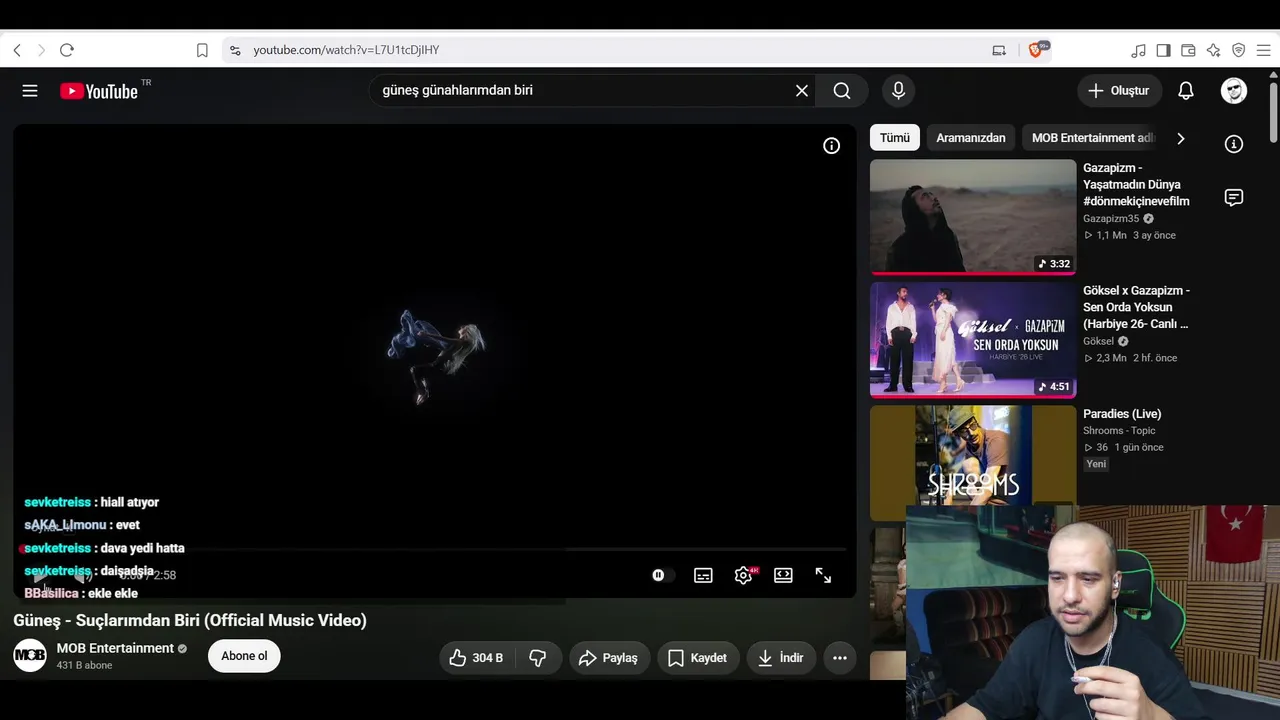
Task: Open video player settings gear
Action: [x=743, y=575]
